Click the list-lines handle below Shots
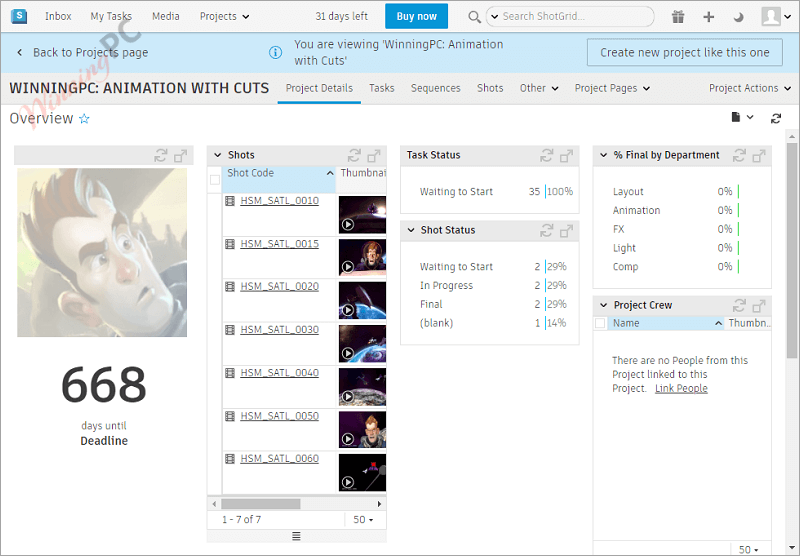 point(296,536)
